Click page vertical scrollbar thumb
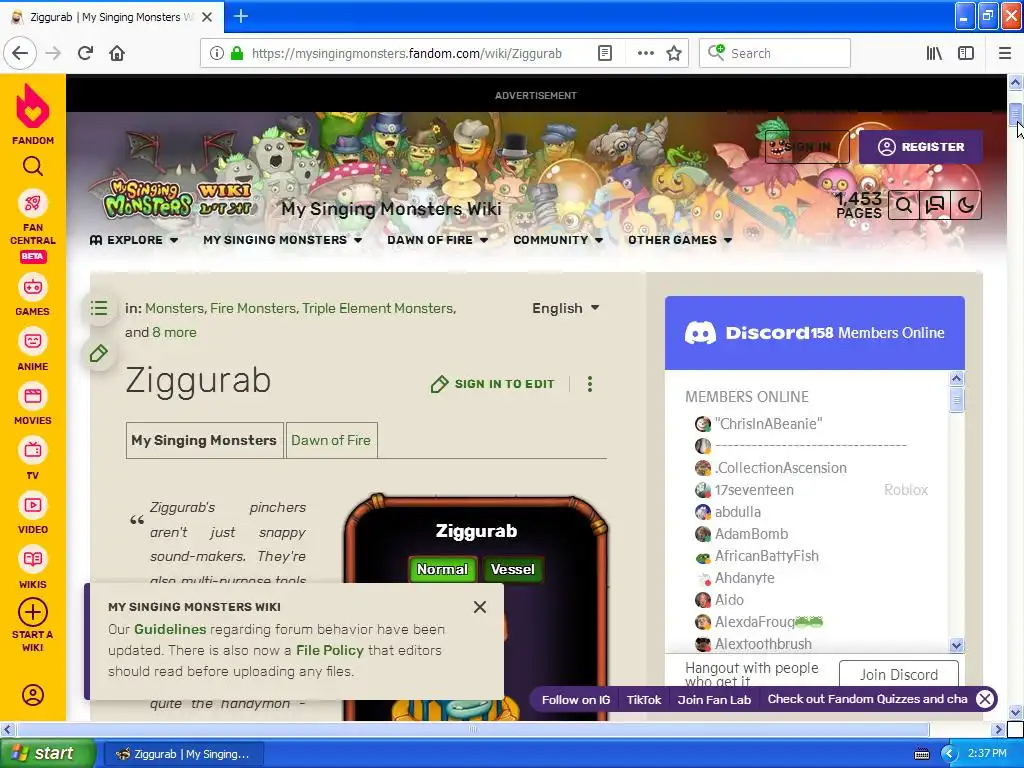1024x768 pixels. point(1015,114)
